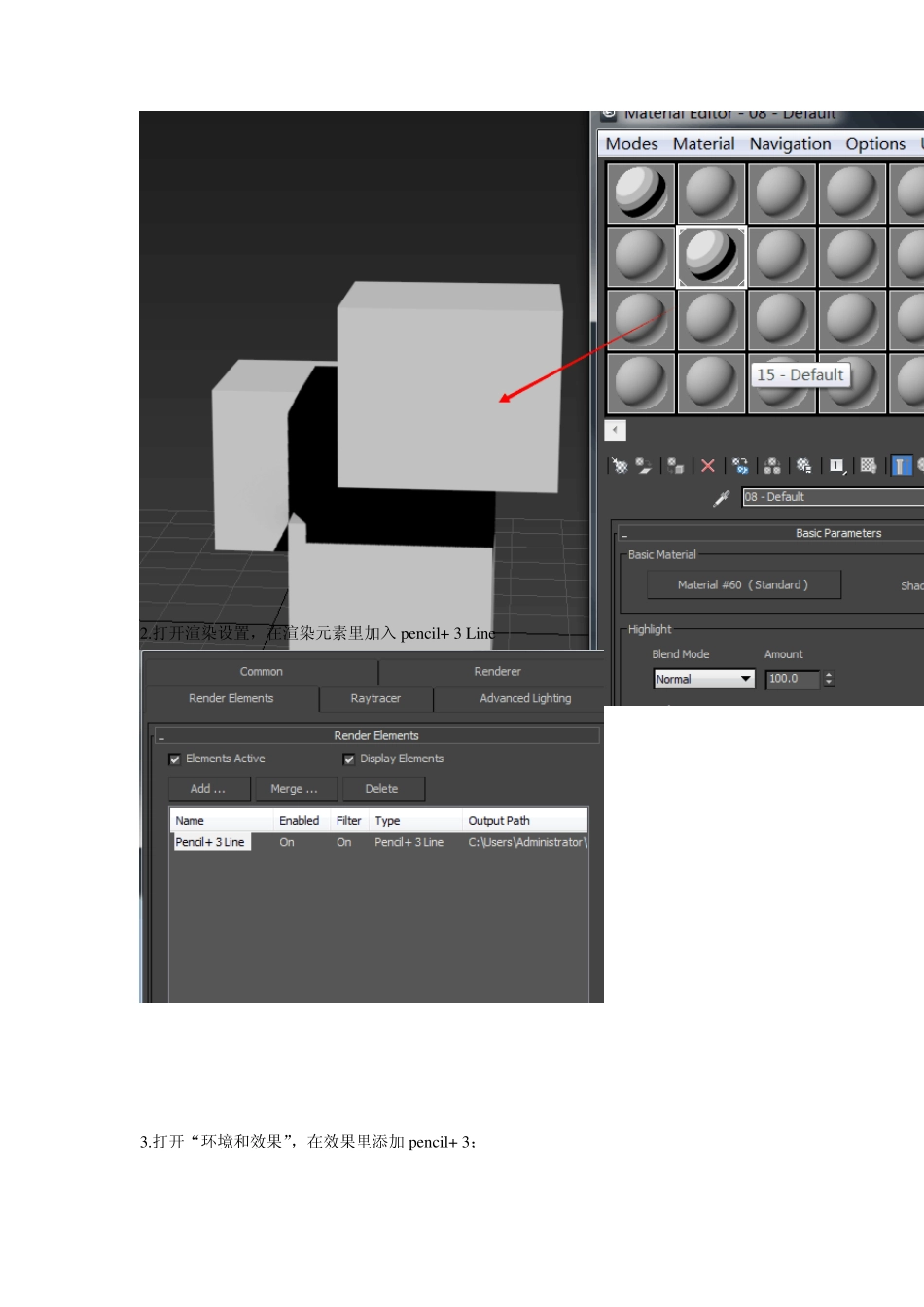Toggle the highlighted Show End Result icon

click(x=902, y=466)
